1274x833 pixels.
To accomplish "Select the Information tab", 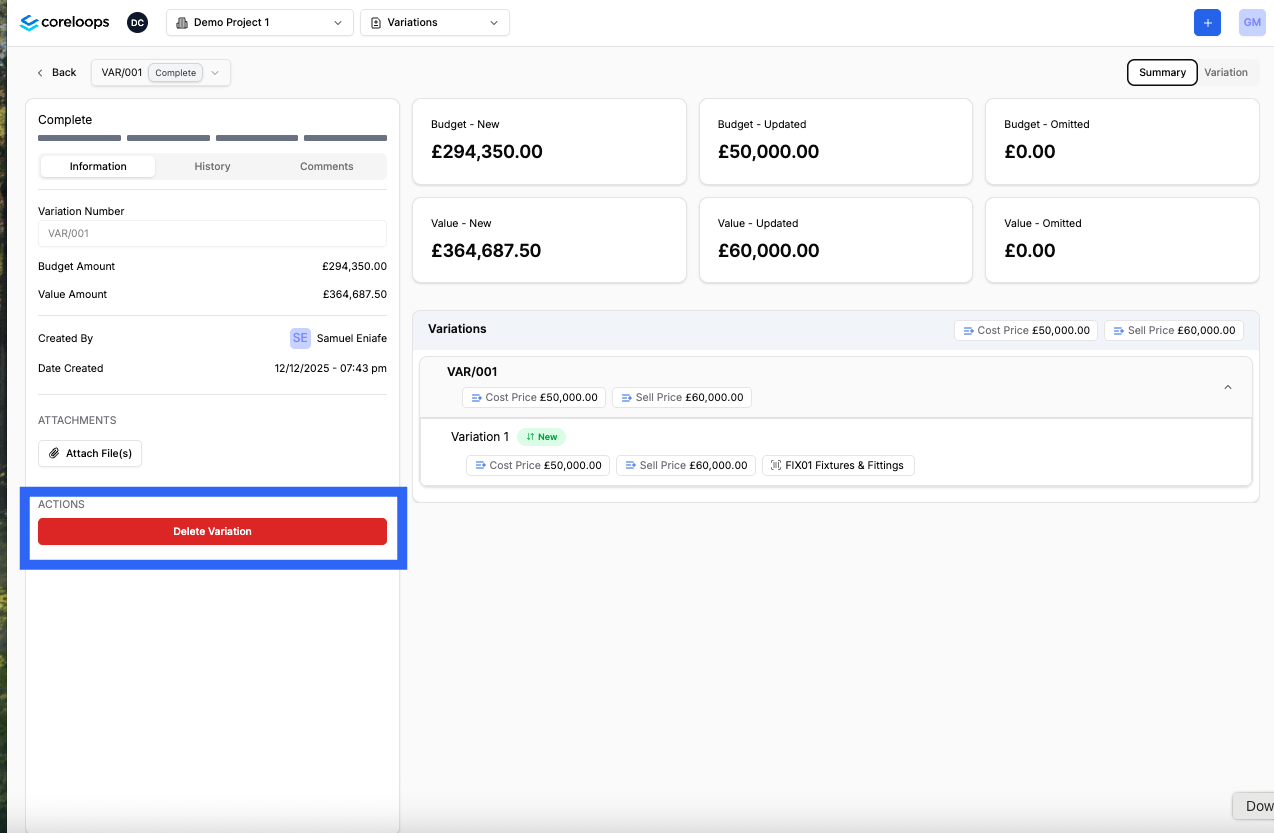I will (x=98, y=166).
